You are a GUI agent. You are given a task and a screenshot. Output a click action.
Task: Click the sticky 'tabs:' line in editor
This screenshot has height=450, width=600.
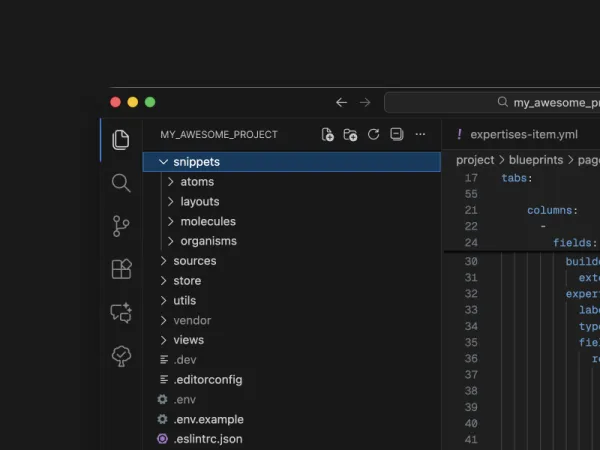click(x=517, y=178)
